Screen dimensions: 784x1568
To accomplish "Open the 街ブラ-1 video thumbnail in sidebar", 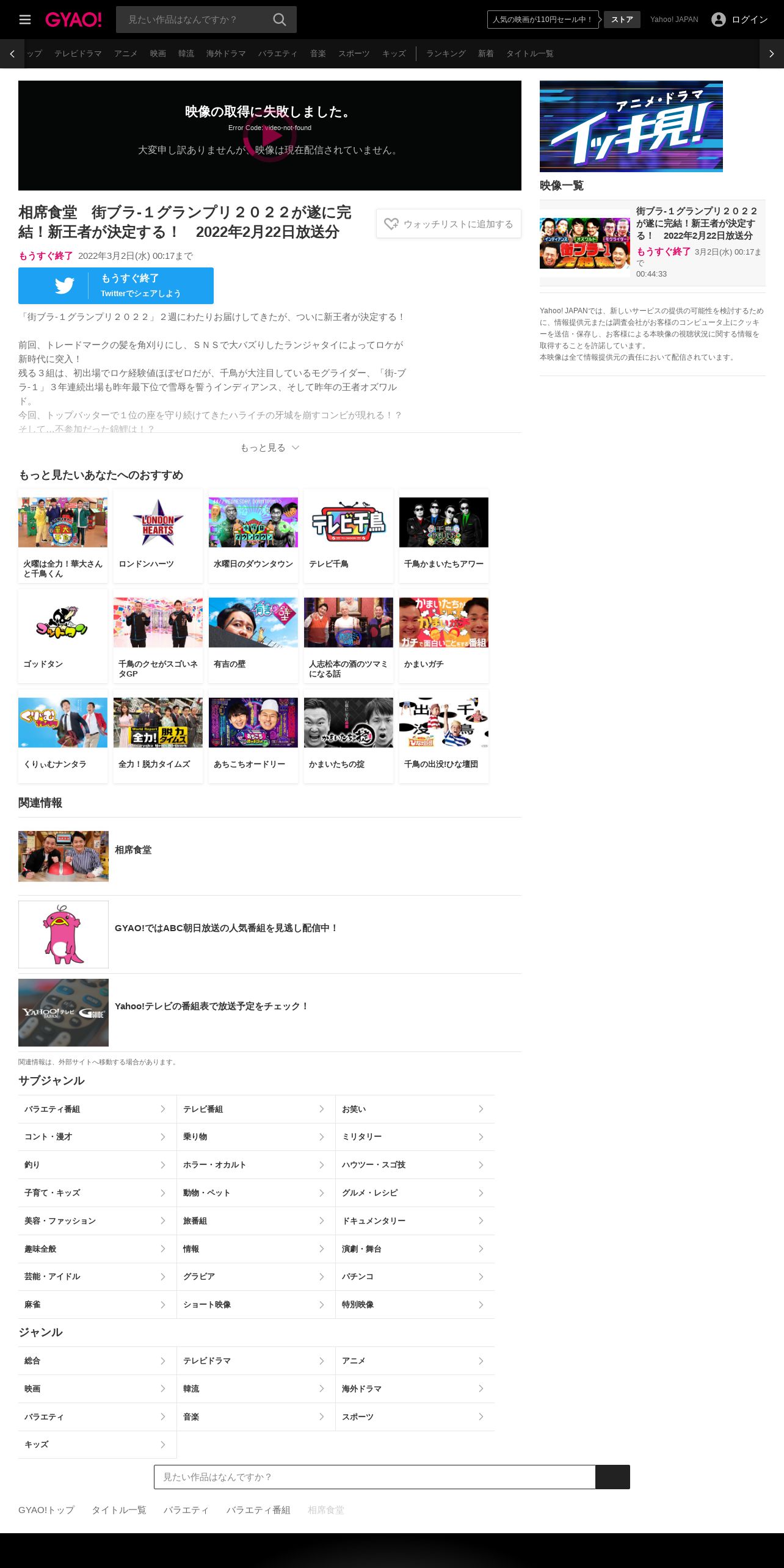I will [585, 243].
